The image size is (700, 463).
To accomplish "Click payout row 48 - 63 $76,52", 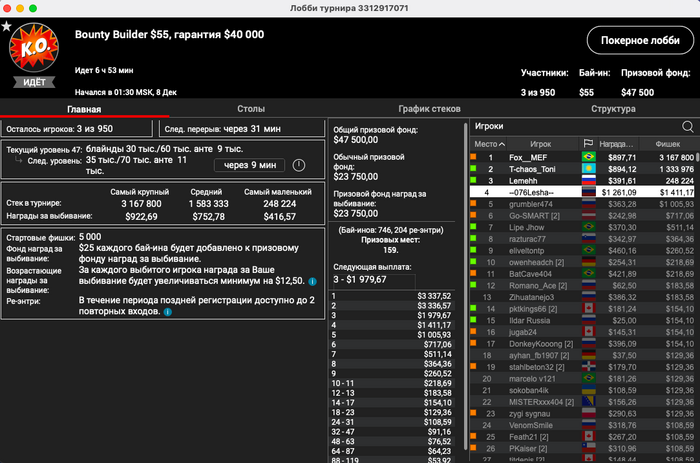I will pos(392,441).
